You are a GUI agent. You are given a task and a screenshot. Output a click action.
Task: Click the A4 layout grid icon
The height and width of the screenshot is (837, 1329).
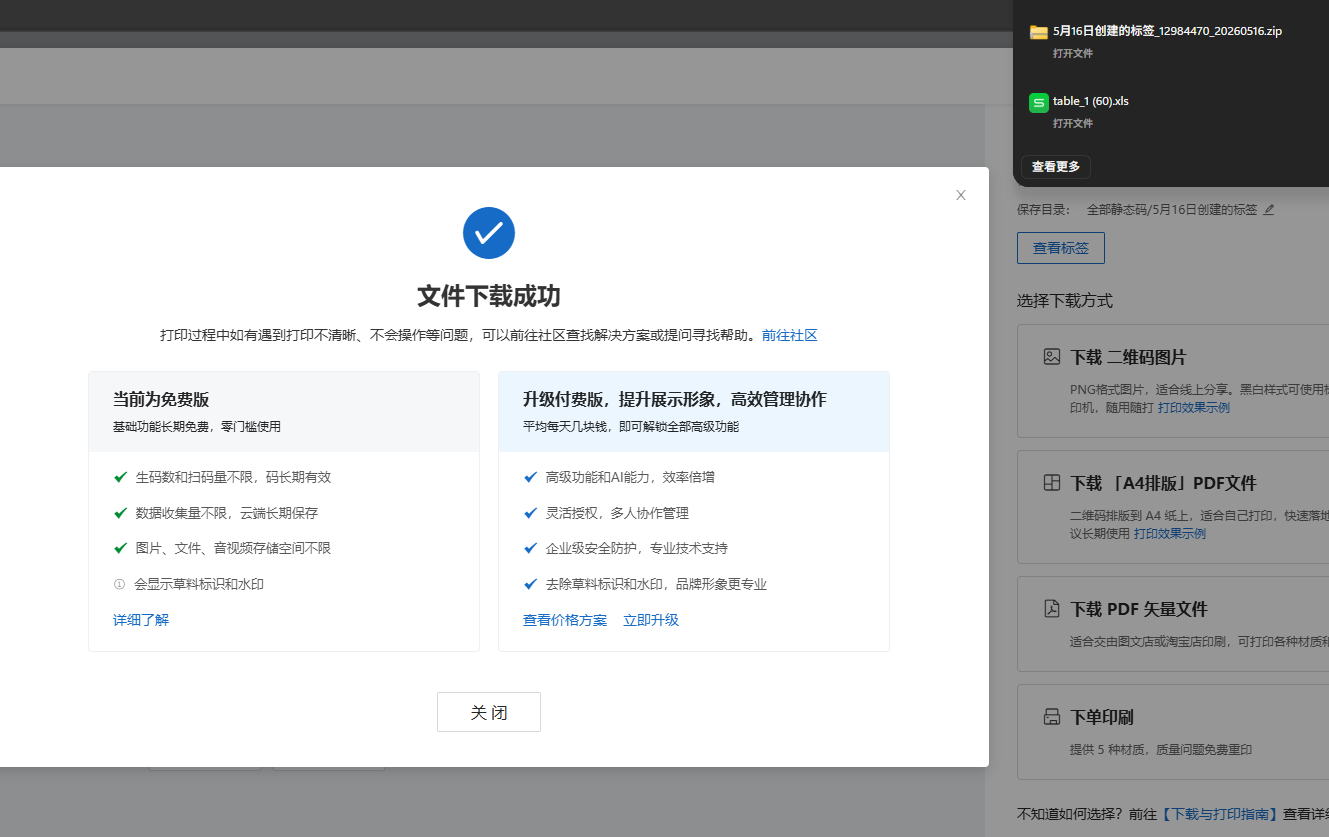pos(1051,482)
